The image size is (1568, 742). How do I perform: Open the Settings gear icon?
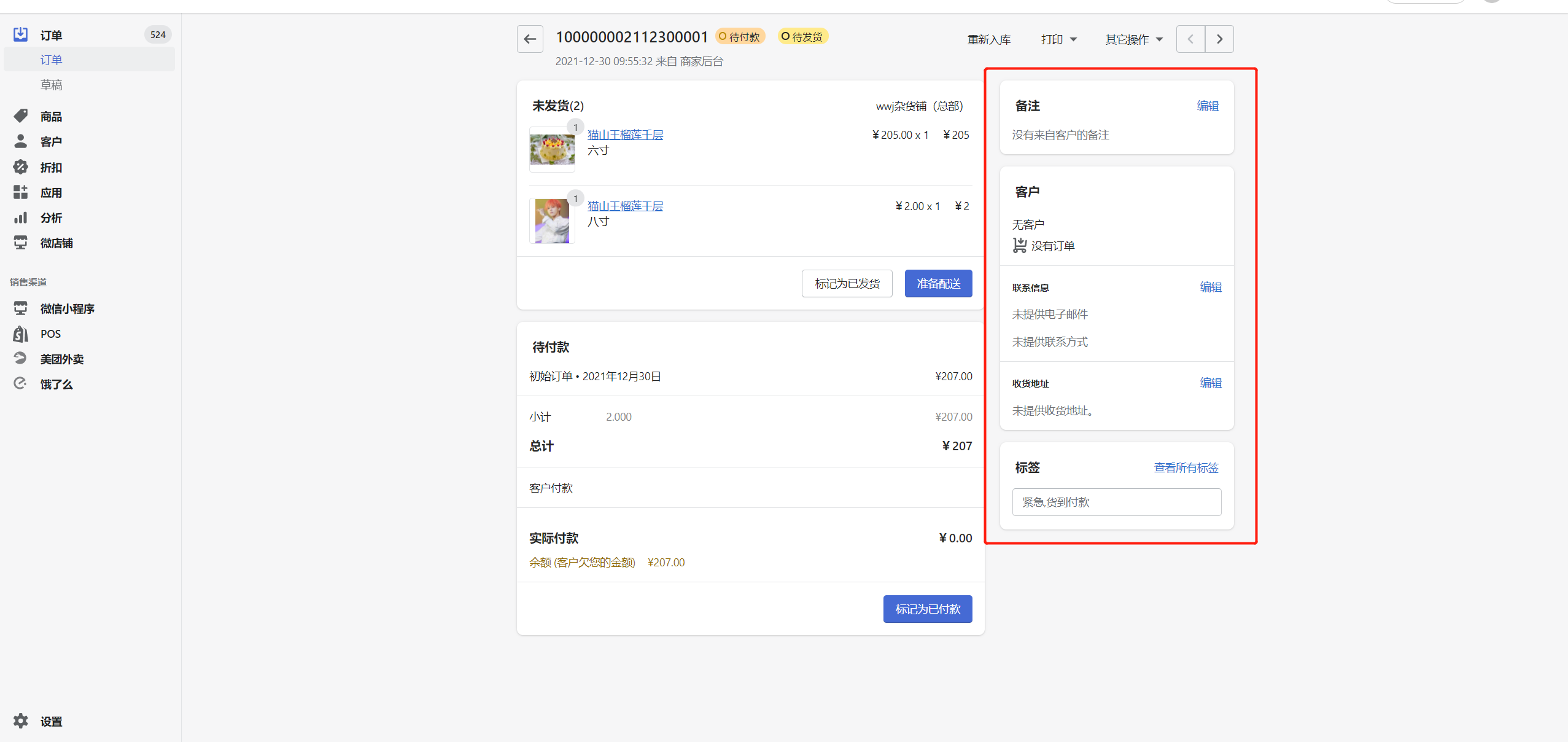point(21,721)
